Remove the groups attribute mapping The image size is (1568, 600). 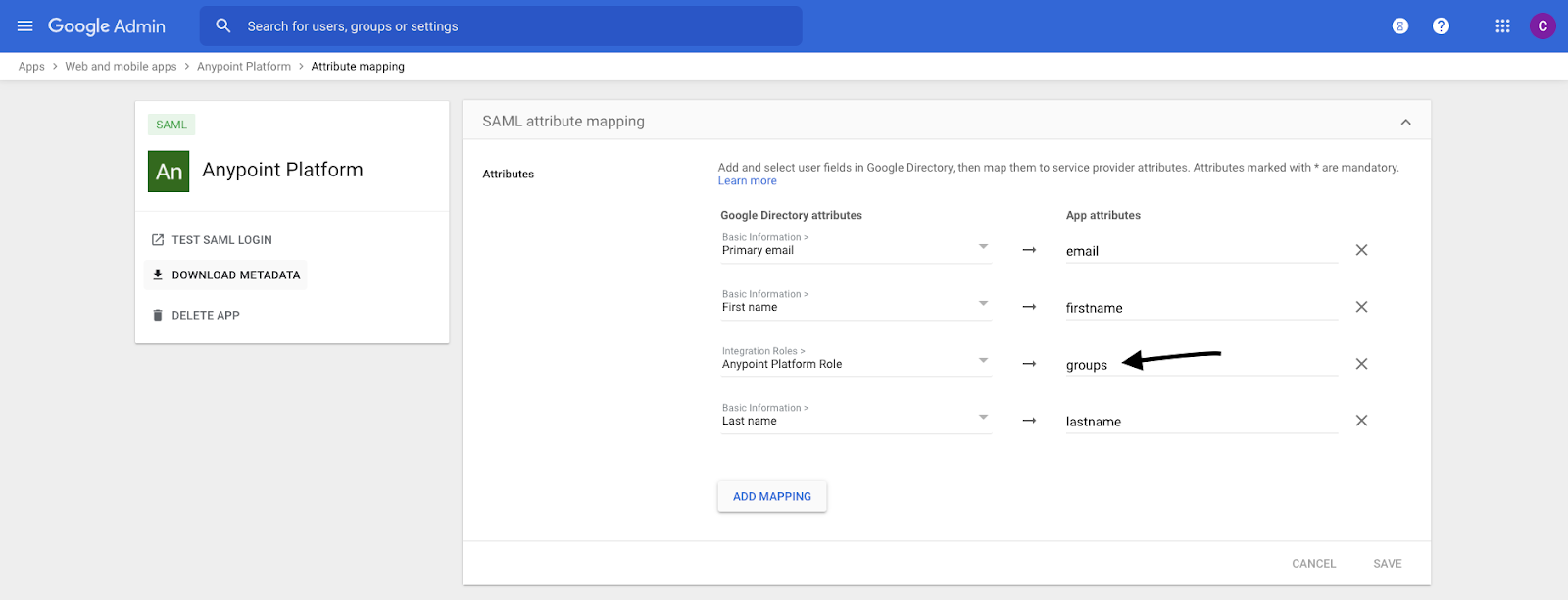(1361, 364)
